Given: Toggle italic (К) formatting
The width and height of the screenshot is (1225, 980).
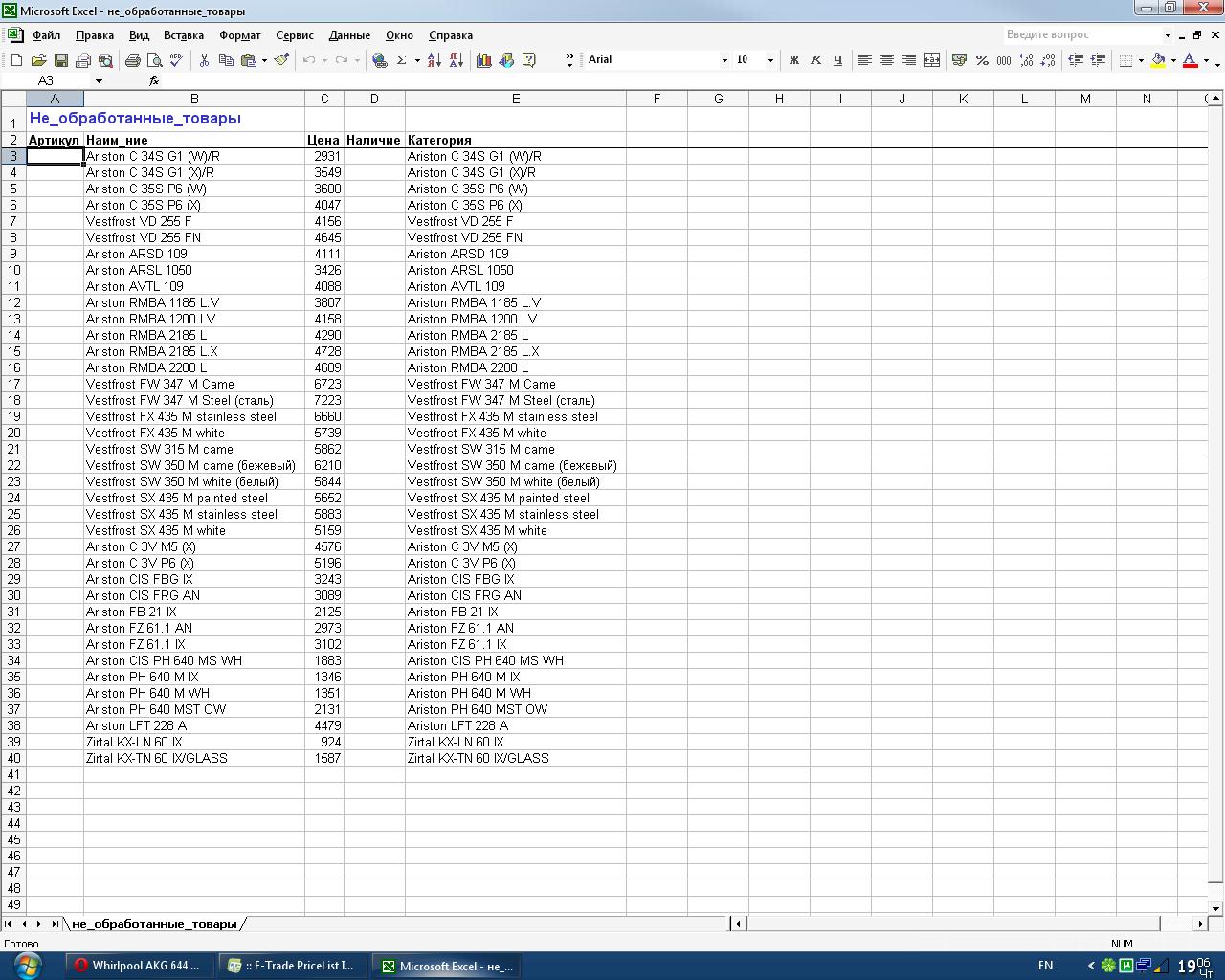Looking at the screenshot, I should [x=815, y=60].
